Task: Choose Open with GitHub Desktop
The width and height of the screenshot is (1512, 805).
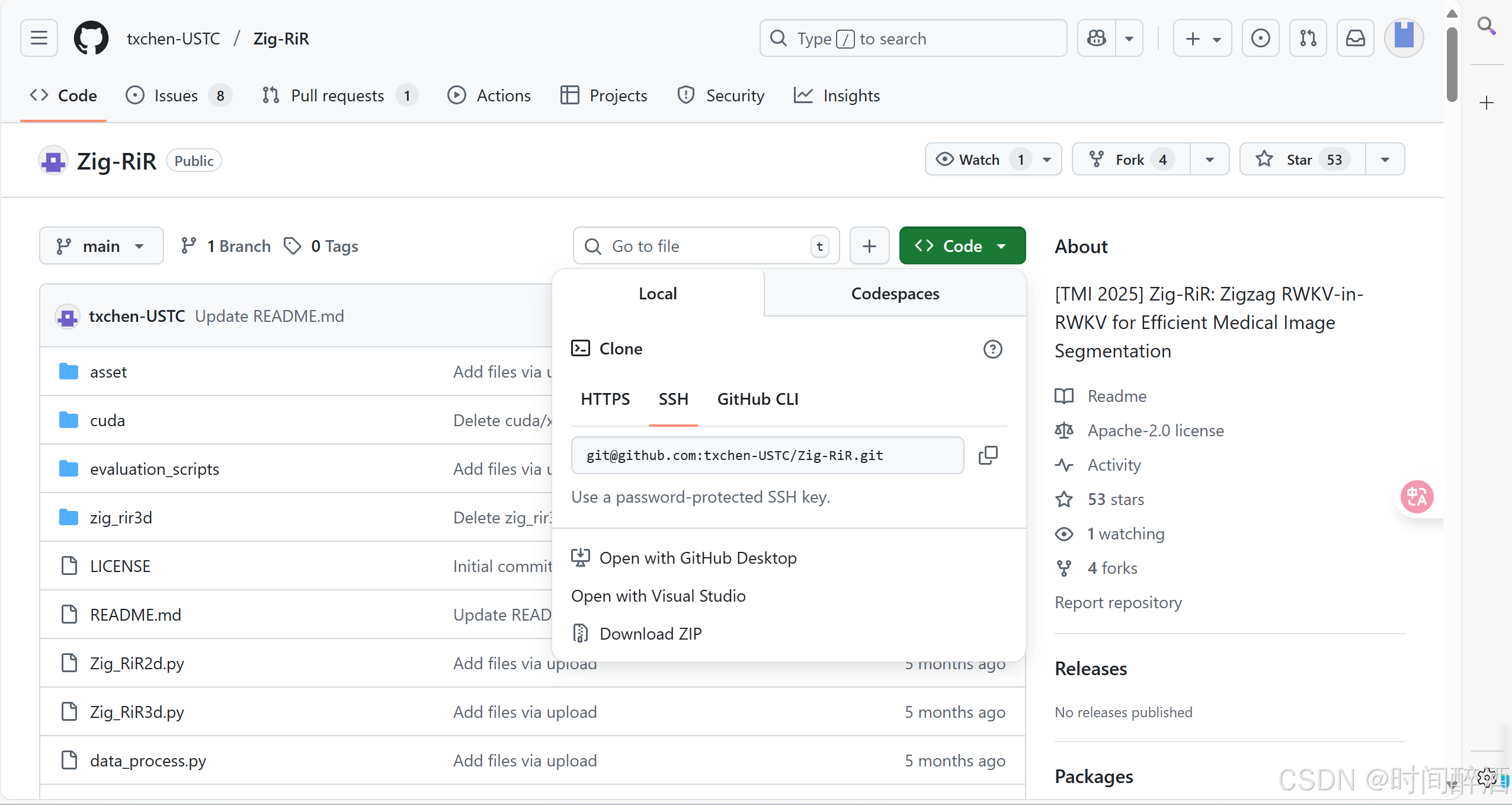Action: point(684,558)
